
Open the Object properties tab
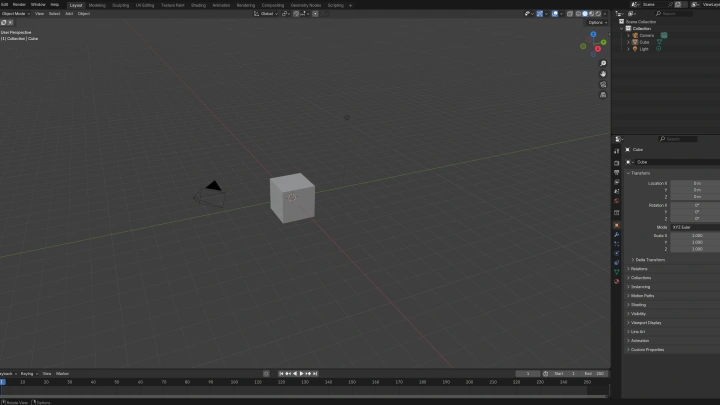[617, 225]
